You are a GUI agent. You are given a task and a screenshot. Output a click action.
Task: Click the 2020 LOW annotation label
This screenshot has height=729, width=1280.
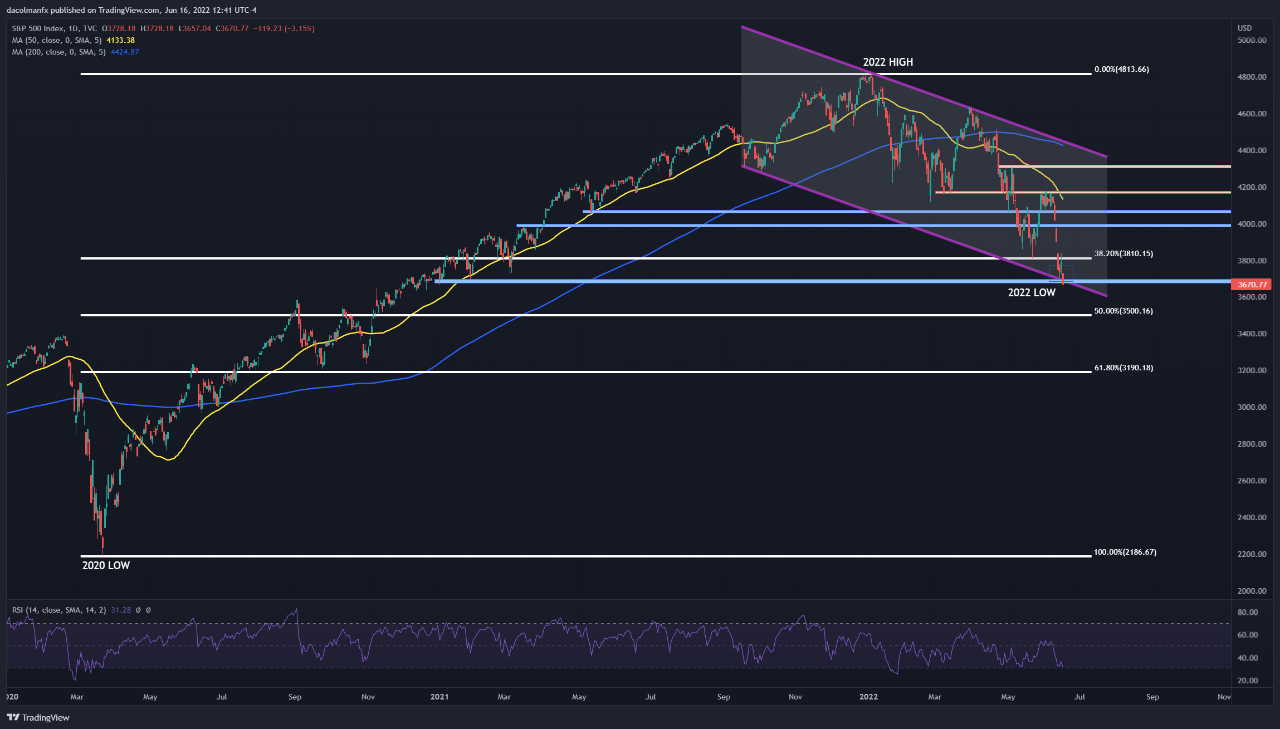coord(105,565)
